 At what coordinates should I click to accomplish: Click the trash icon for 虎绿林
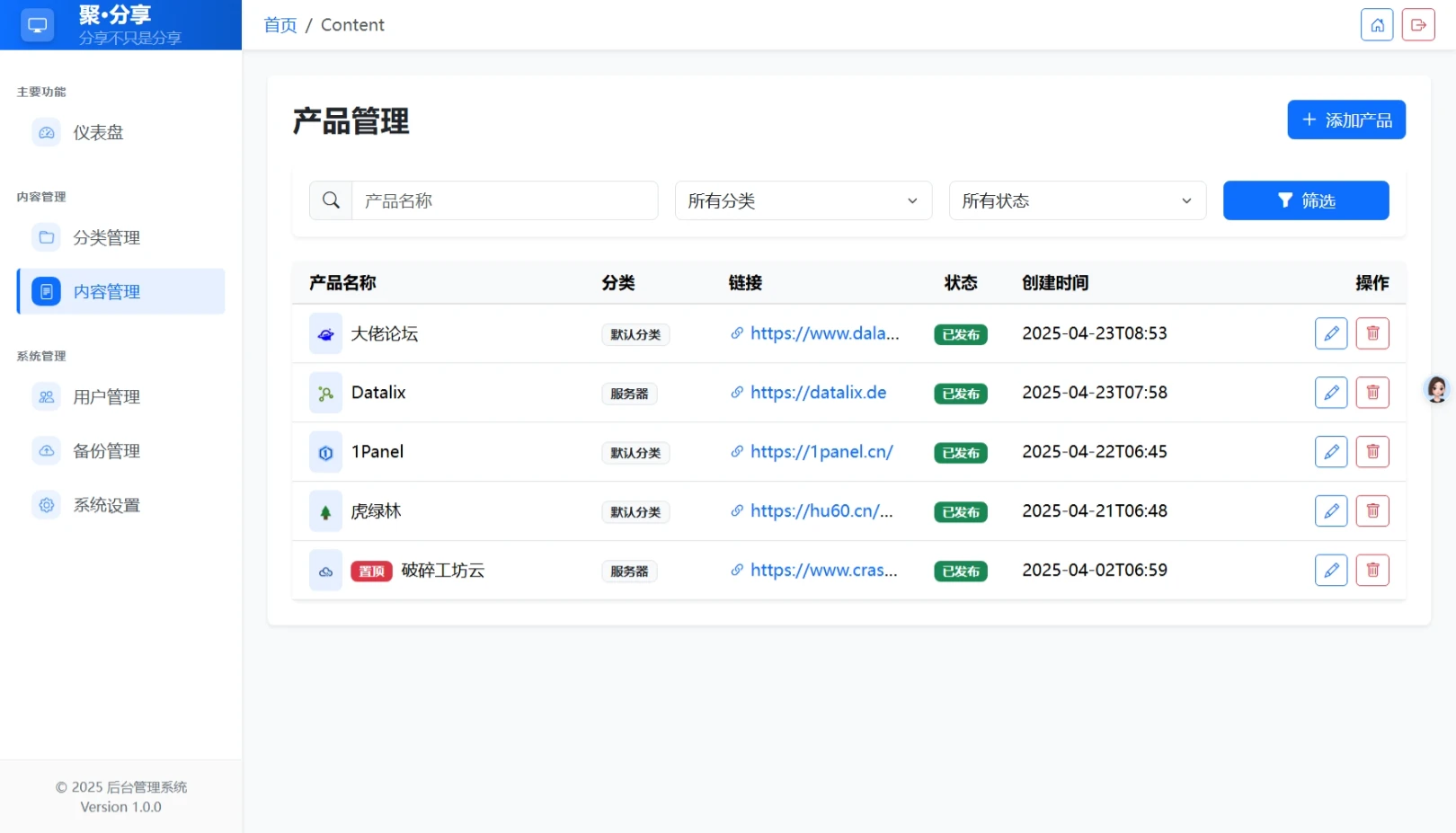point(1372,511)
